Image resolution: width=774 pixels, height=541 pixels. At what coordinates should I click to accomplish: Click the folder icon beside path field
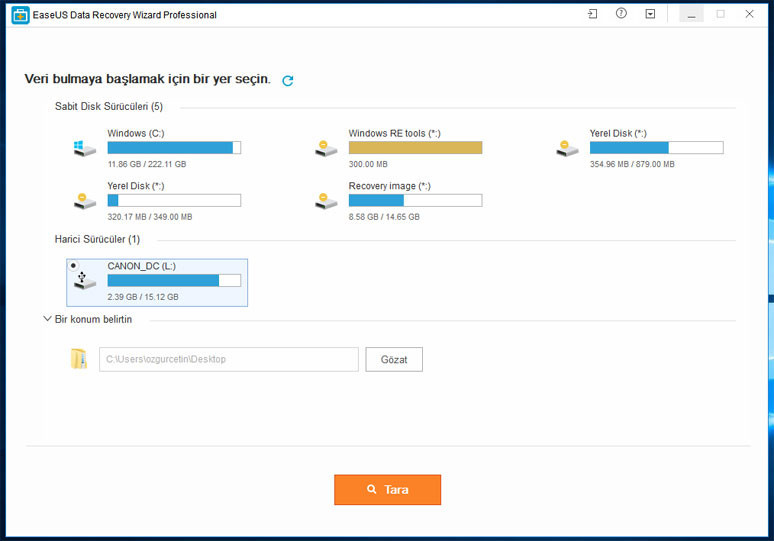pyautogui.click(x=79, y=359)
